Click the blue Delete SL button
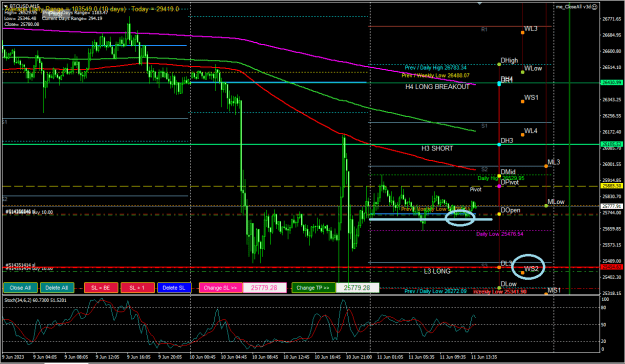This screenshot has height=364, width=625. [174, 287]
